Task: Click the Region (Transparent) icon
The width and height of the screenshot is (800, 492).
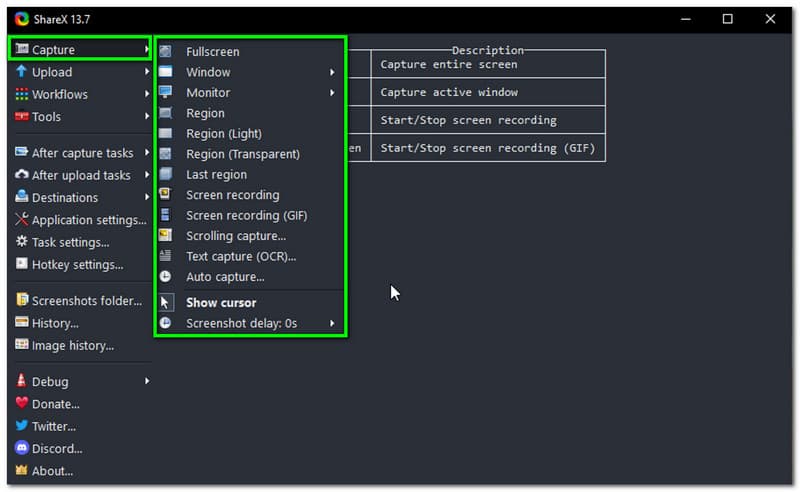Action: point(165,154)
